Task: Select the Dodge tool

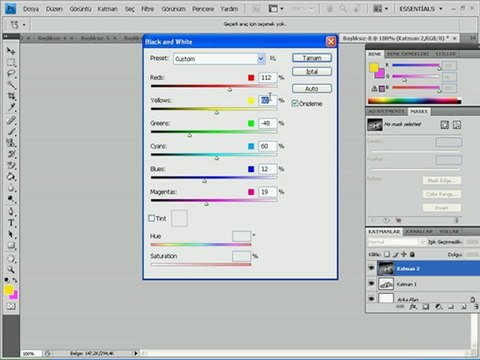Action: [x=11, y=199]
